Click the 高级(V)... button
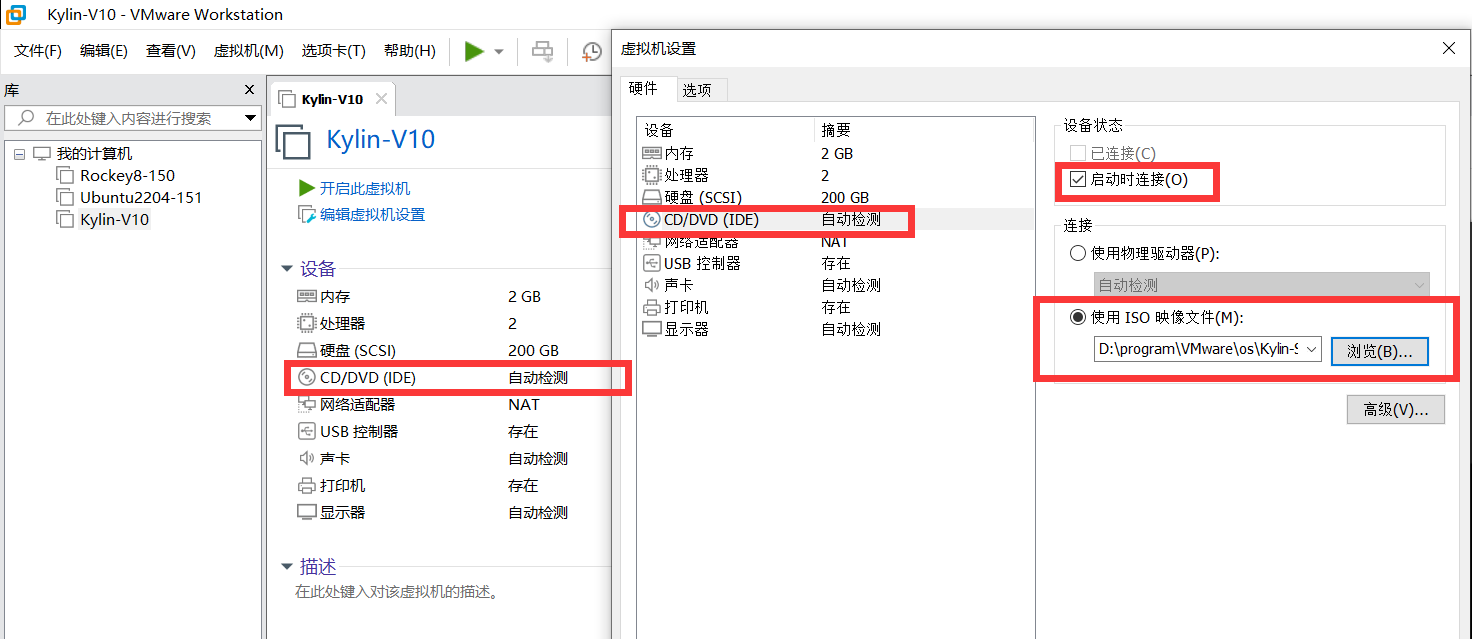1472x639 pixels. (x=1396, y=409)
